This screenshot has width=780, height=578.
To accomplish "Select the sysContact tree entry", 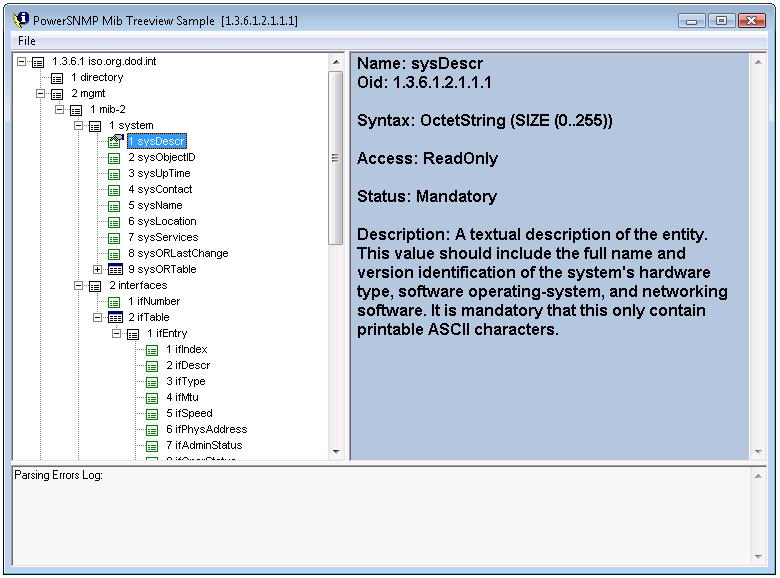I will coord(159,190).
